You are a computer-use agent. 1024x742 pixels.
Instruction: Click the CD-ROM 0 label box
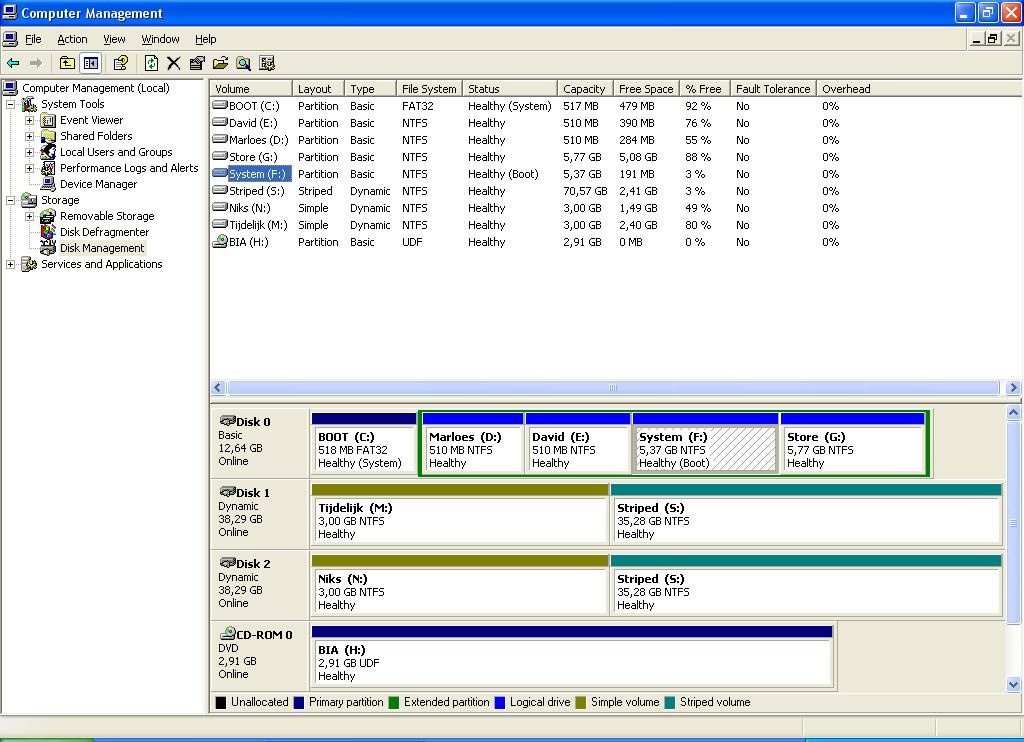pyautogui.click(x=259, y=655)
